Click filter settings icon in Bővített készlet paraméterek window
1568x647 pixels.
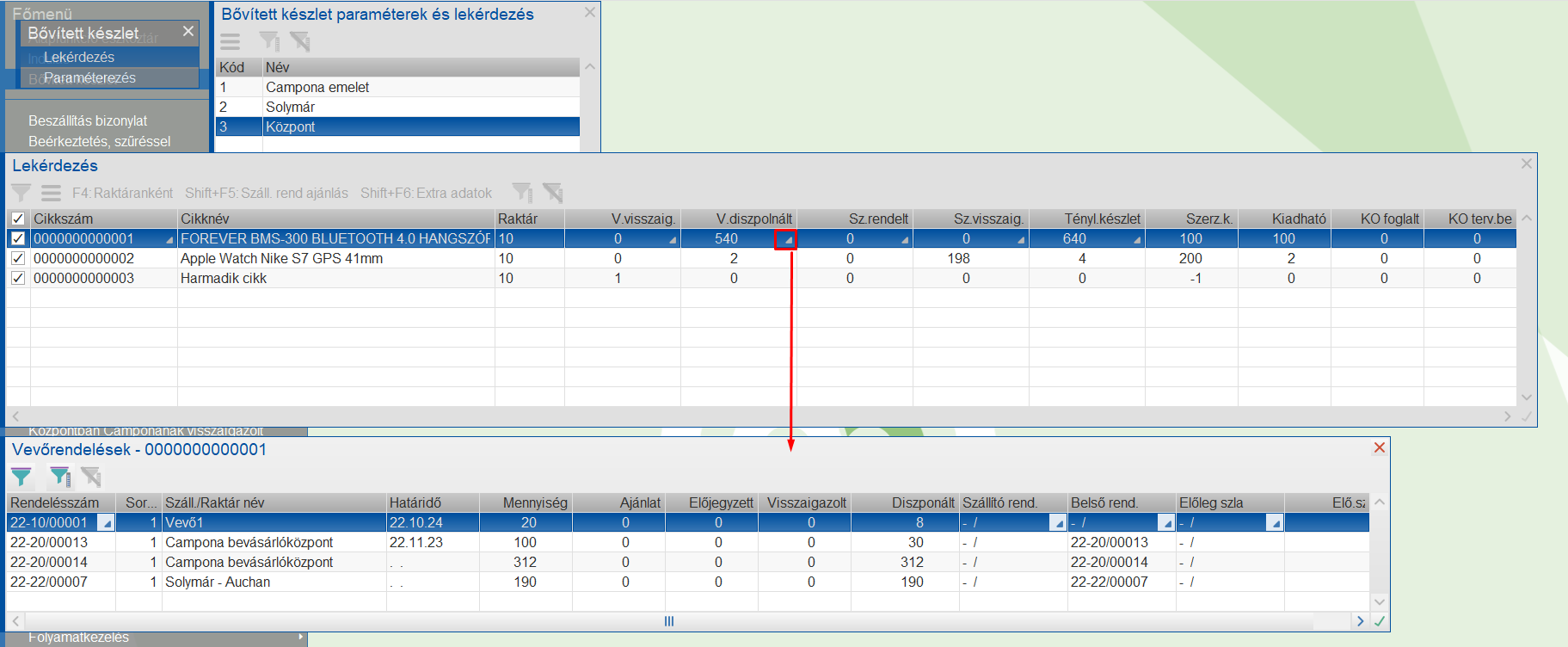(269, 41)
